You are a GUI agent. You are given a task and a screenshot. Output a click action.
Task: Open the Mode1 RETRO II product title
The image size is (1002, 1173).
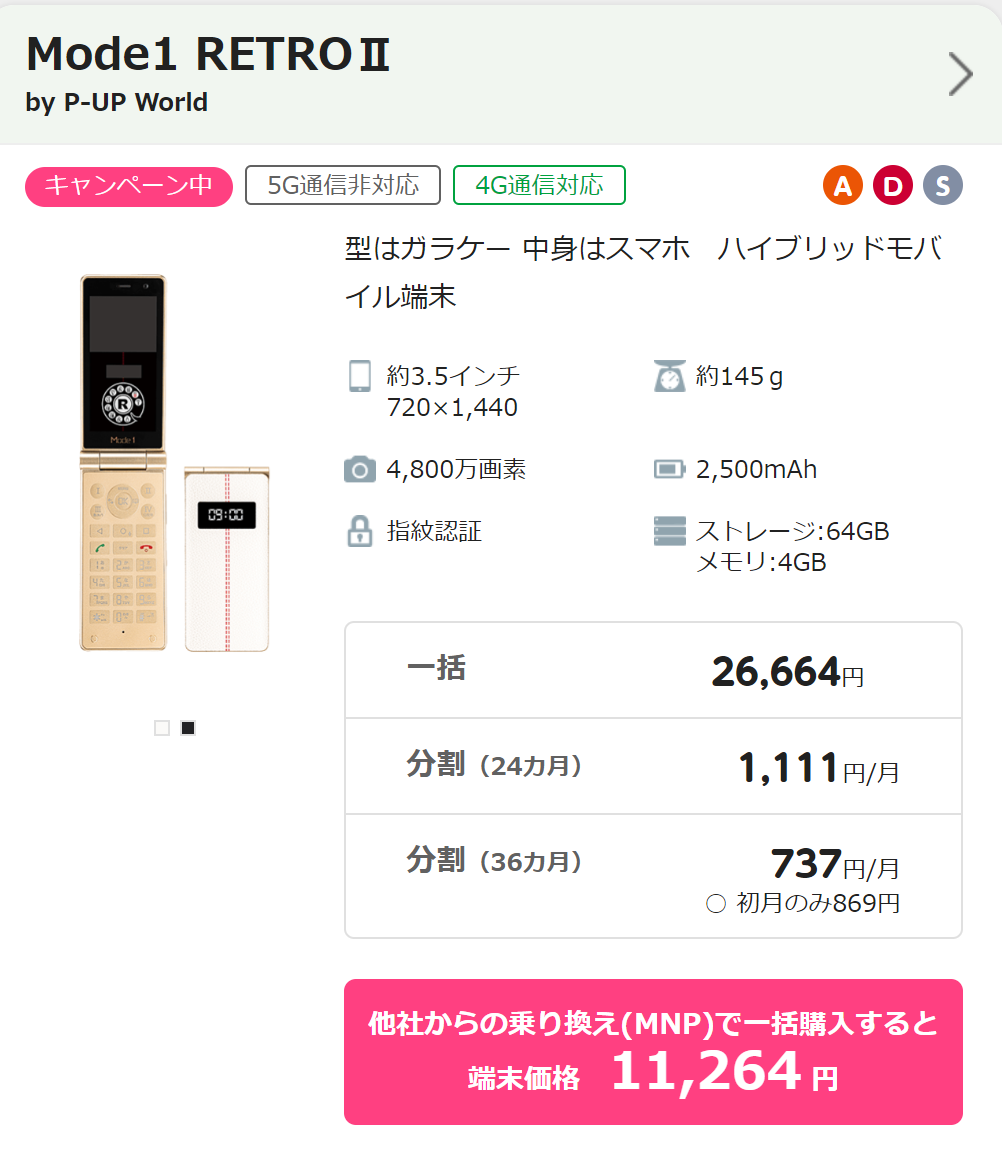pos(208,54)
